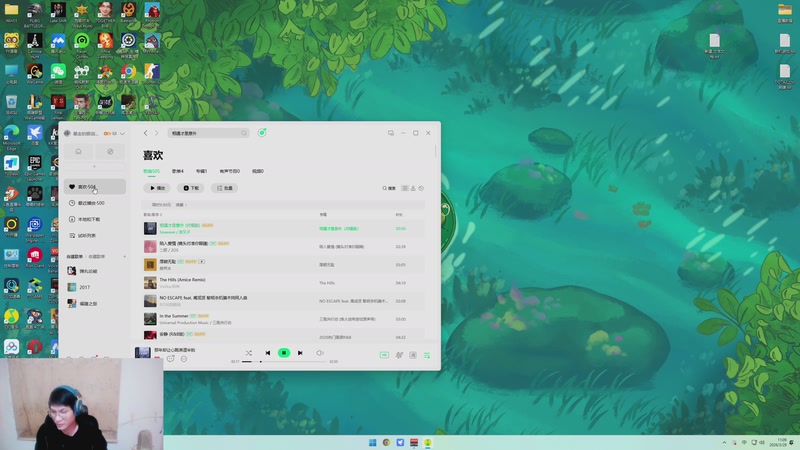The image size is (800, 450).
Task: Switch to the playlists 4 tab
Action: click(x=178, y=171)
